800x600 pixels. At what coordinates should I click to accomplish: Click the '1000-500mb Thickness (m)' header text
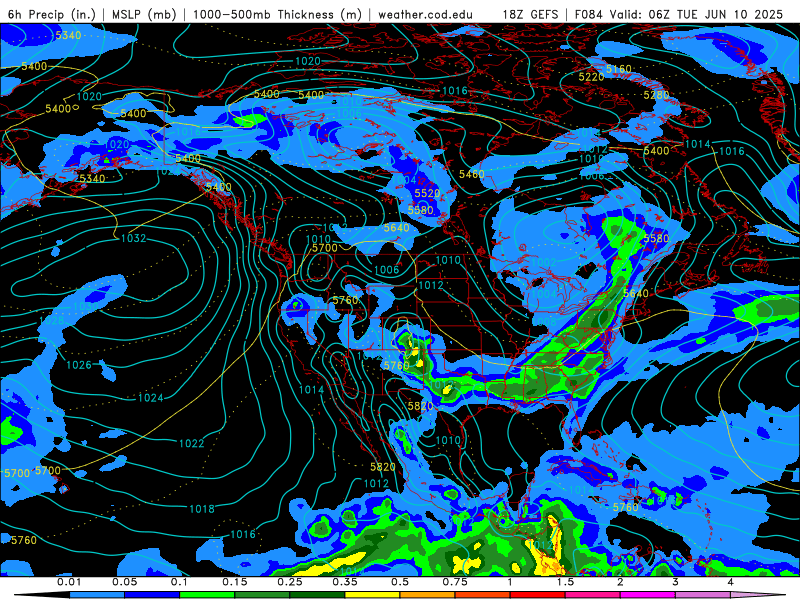point(277,14)
